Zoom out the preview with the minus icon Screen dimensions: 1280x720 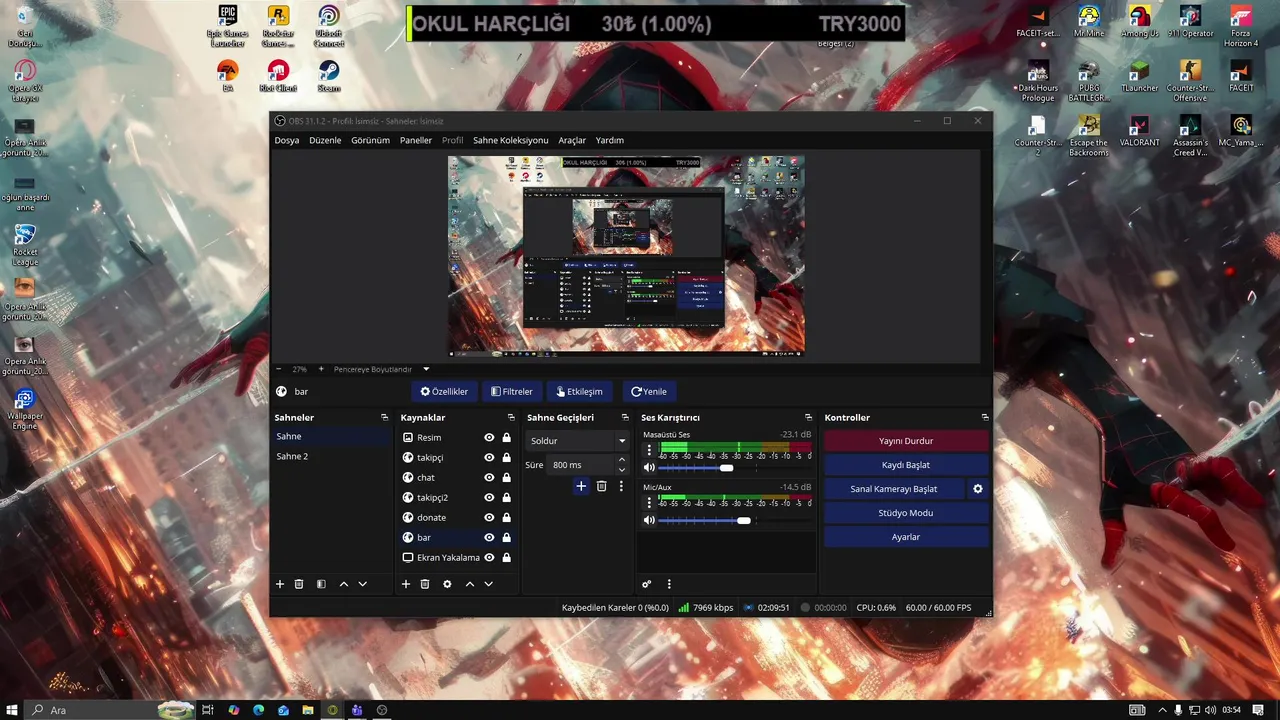point(277,369)
